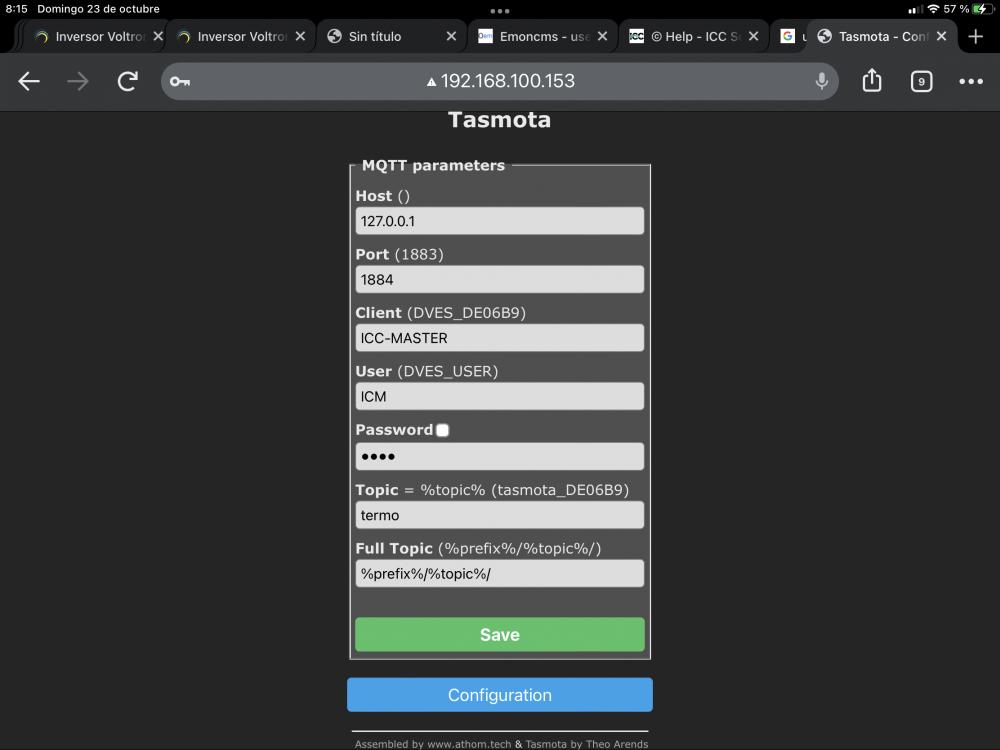Edit the Client field ICC-MASTER

pos(499,338)
